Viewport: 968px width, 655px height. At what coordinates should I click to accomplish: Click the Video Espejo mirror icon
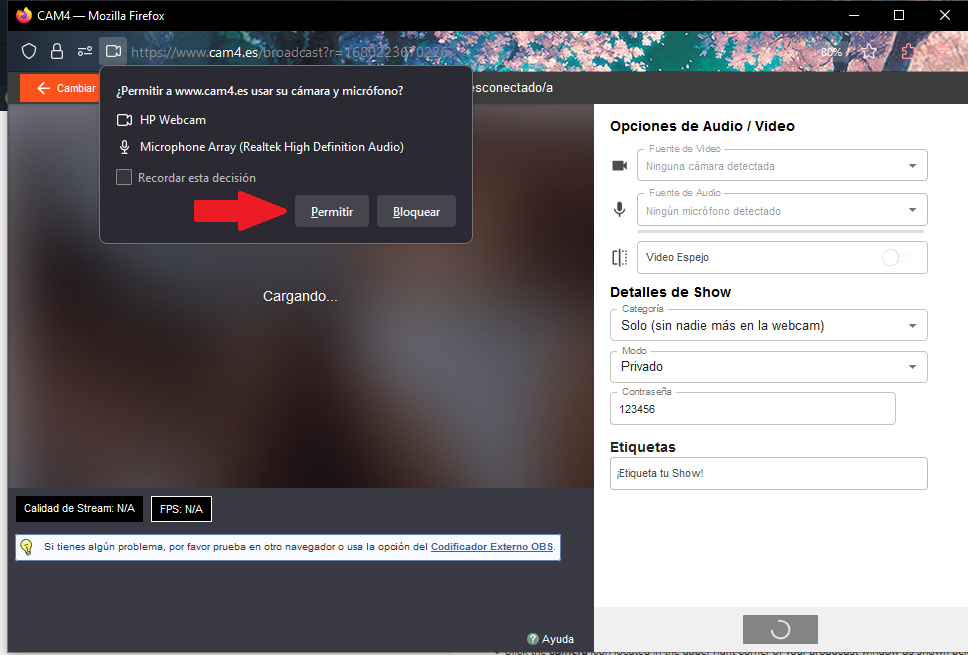click(620, 257)
